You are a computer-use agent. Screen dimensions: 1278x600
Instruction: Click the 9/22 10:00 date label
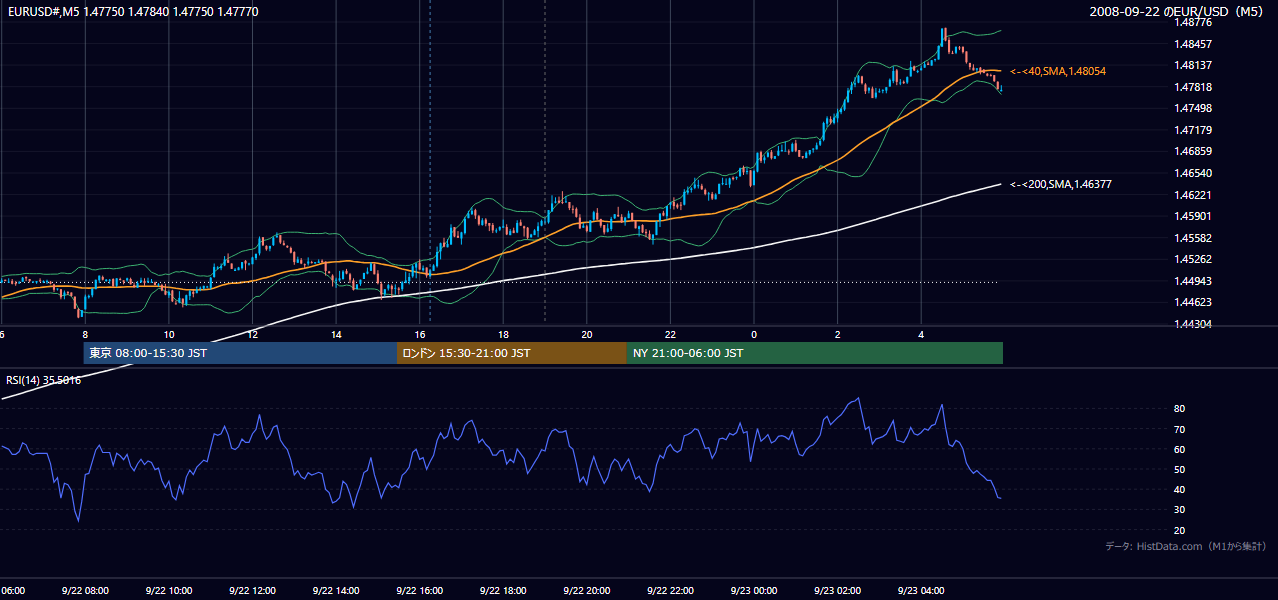168,591
